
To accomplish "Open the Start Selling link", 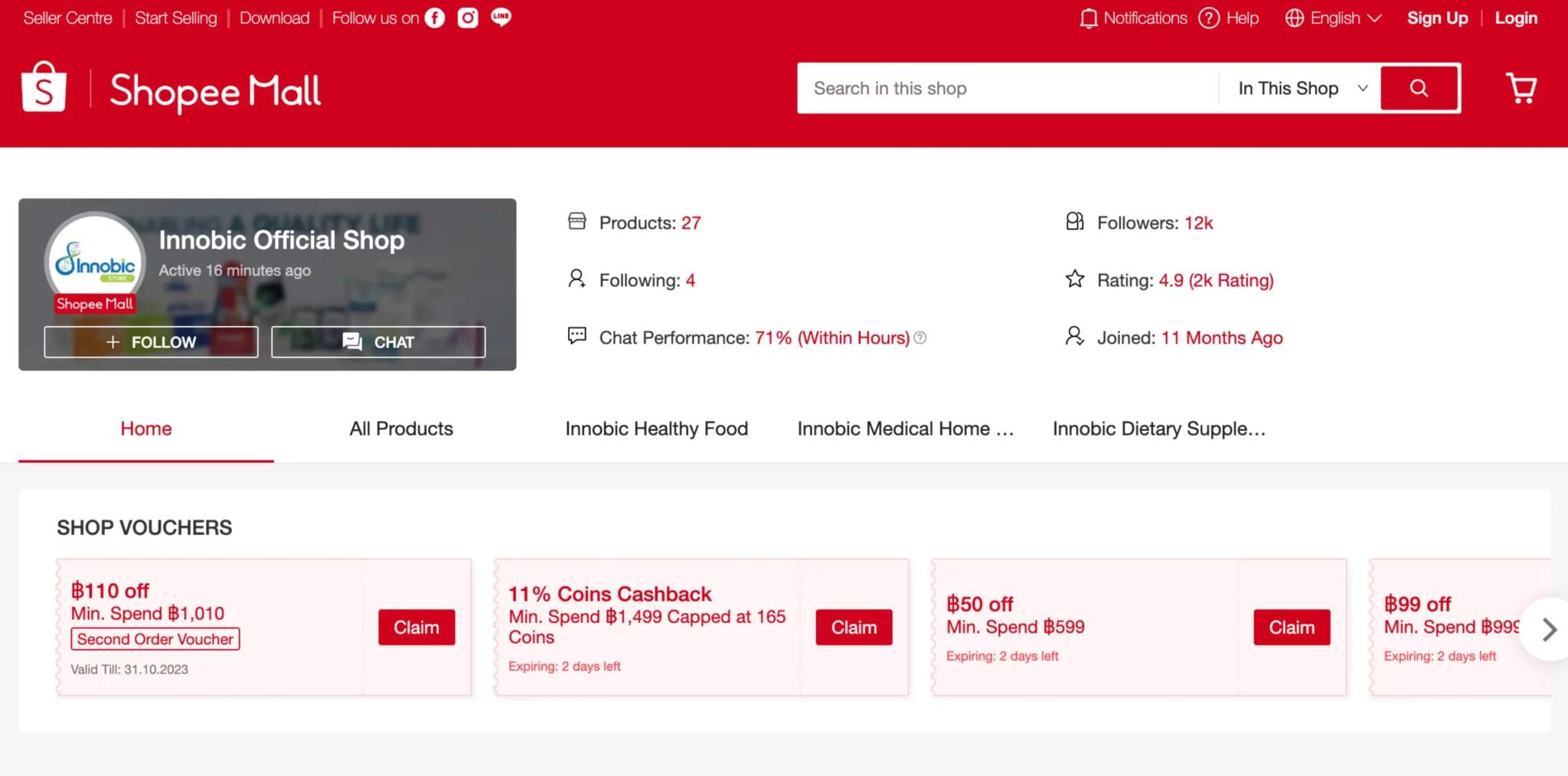I will 176,18.
